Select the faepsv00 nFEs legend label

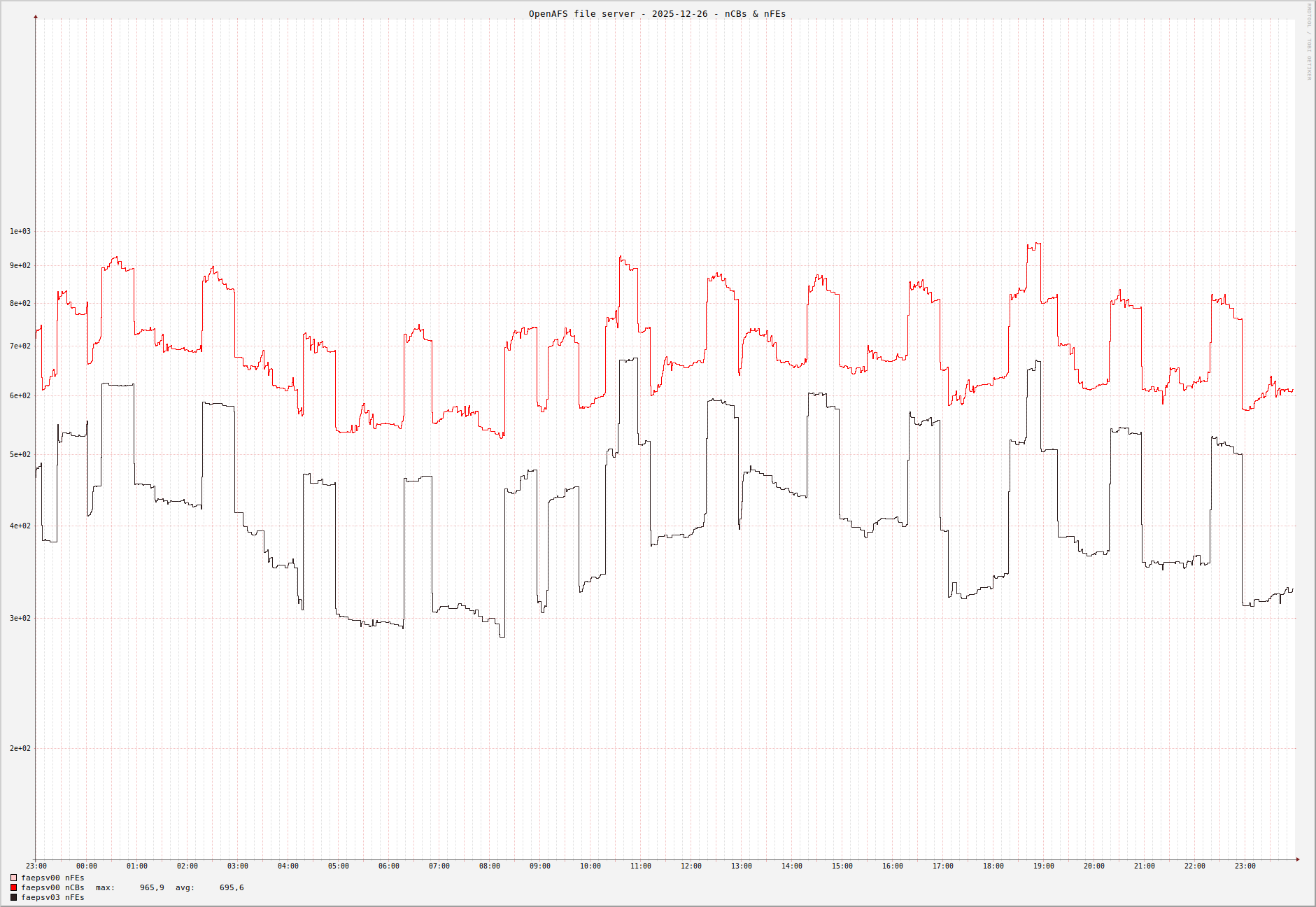(x=52, y=878)
